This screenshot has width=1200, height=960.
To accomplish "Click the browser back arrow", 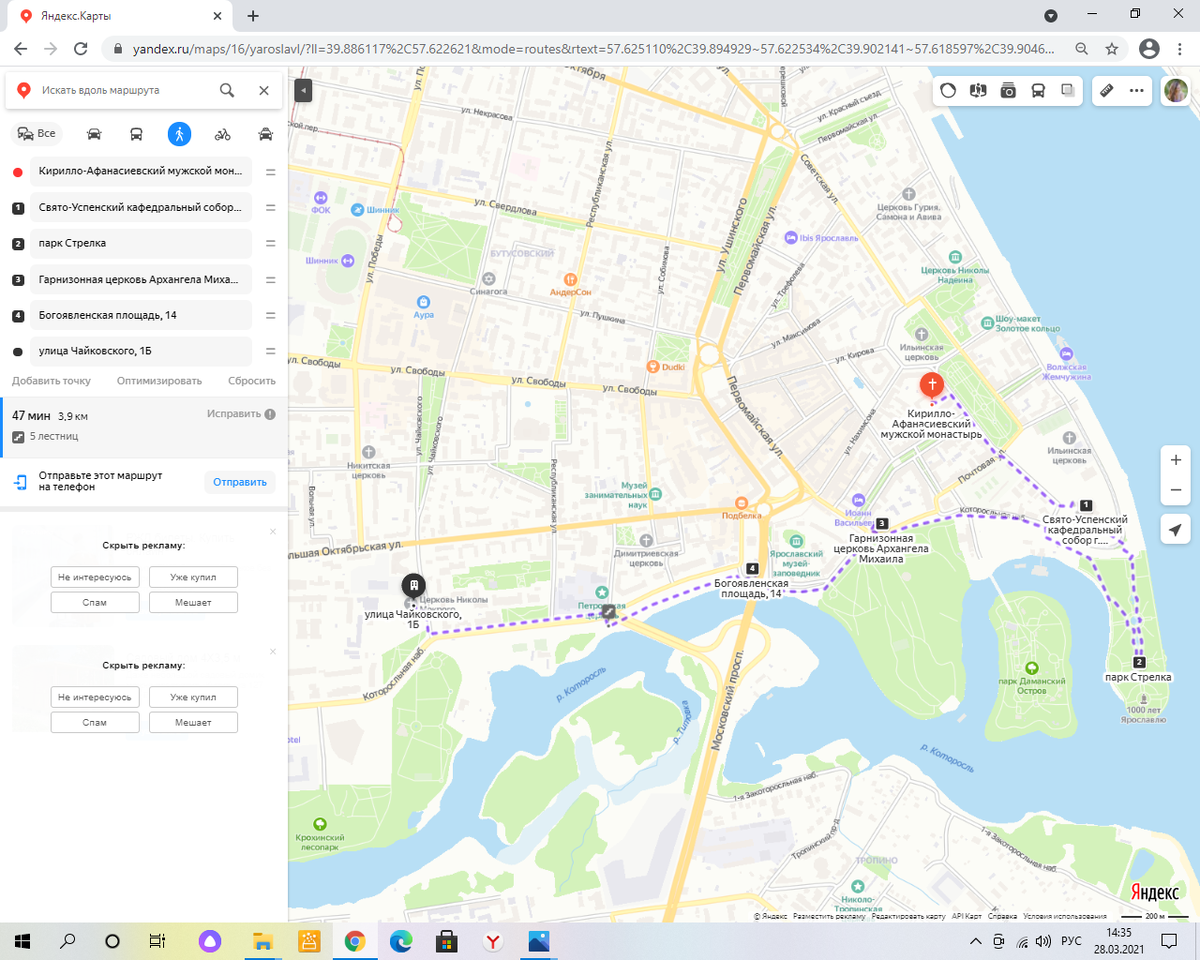I will tap(20, 48).
